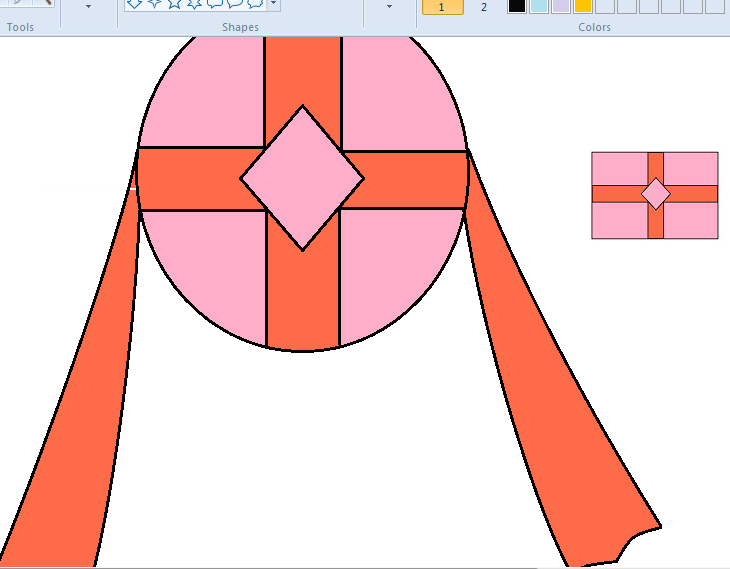730x569 pixels.
Task: Open the Size dropdown arrow
Action: (x=389, y=6)
